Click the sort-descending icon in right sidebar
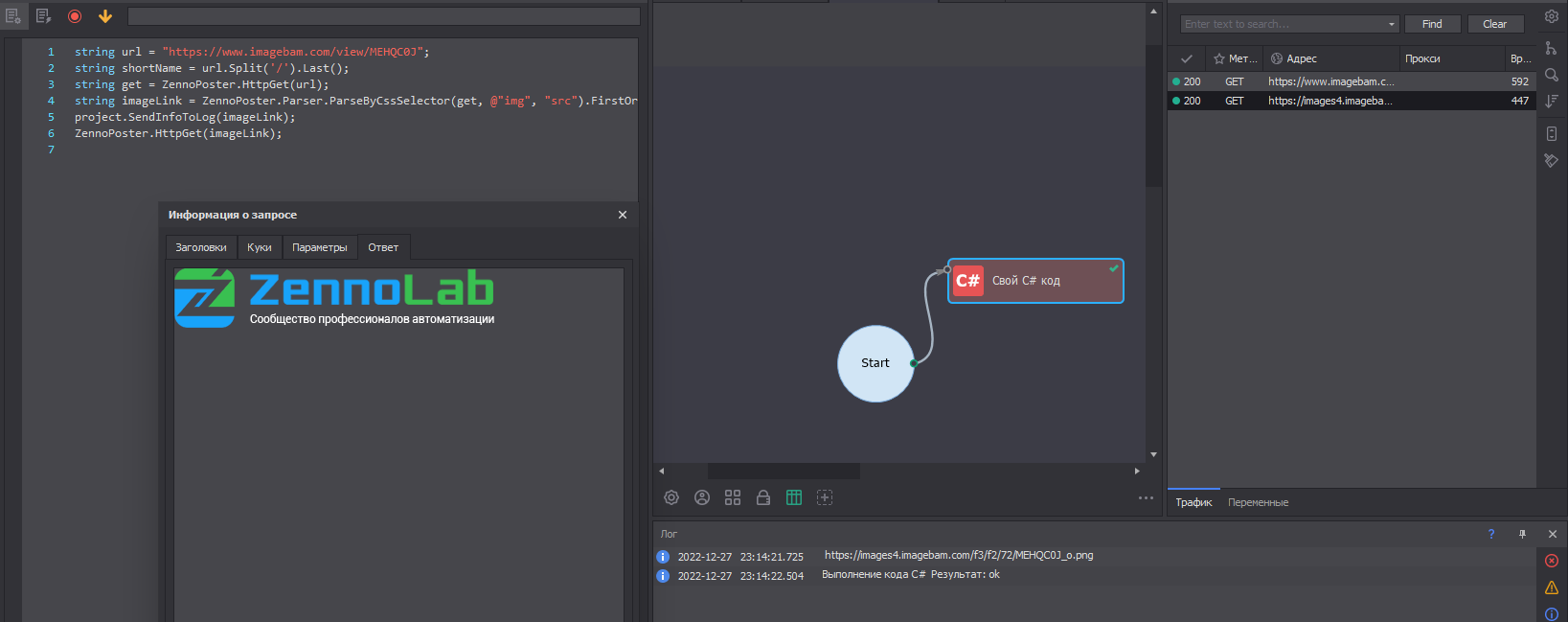 point(1552,101)
